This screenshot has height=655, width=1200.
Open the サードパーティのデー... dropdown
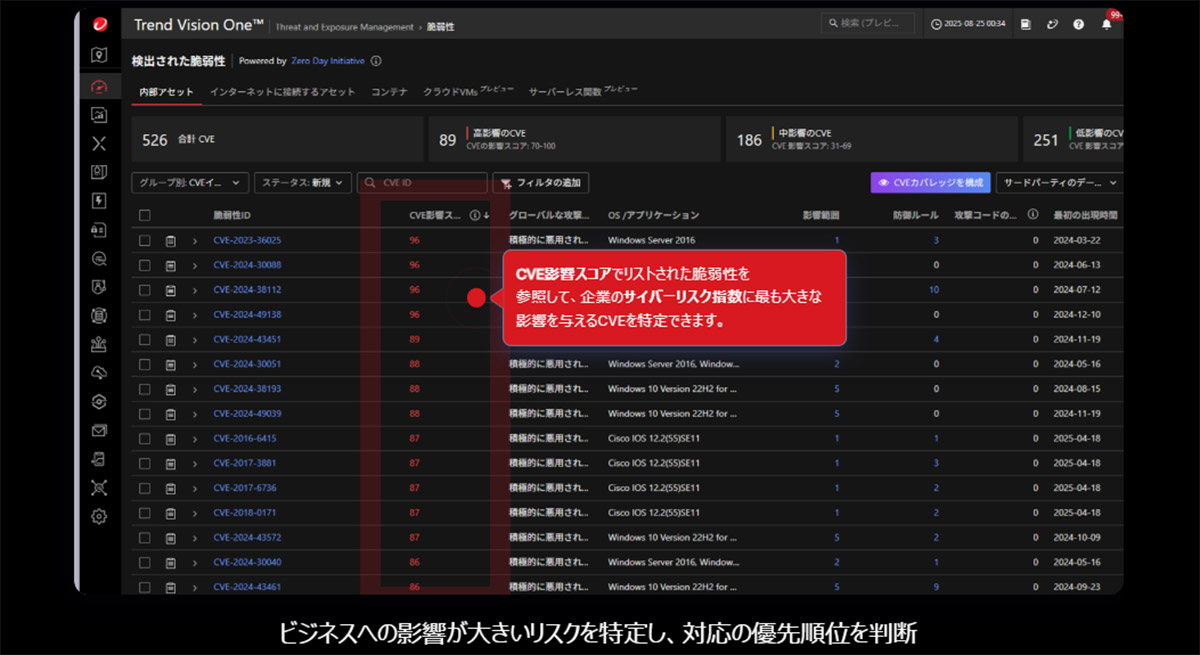tap(1059, 183)
